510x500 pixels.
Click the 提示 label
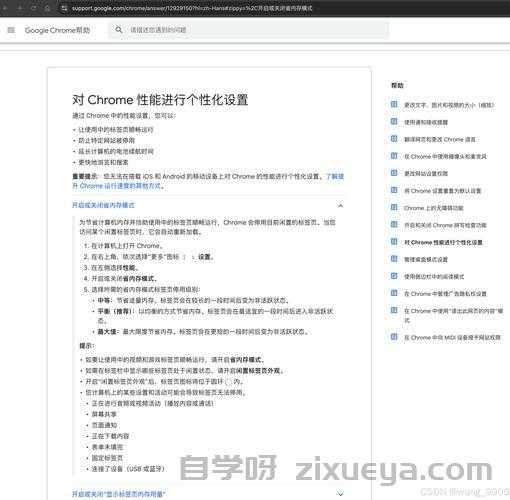(x=87, y=346)
